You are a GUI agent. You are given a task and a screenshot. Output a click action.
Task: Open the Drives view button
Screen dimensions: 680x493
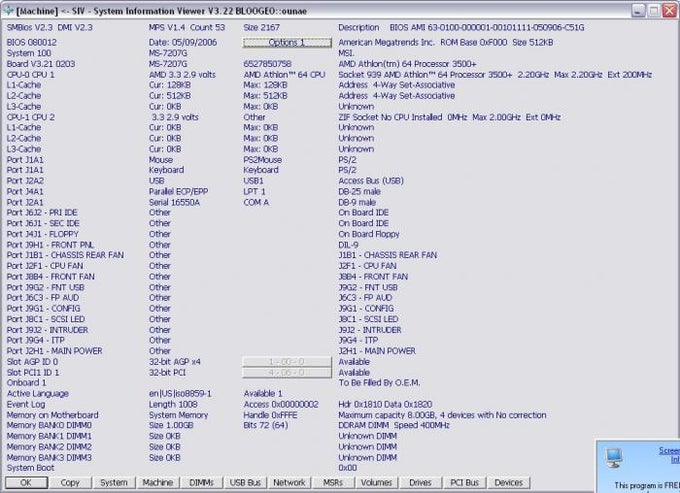tap(421, 483)
